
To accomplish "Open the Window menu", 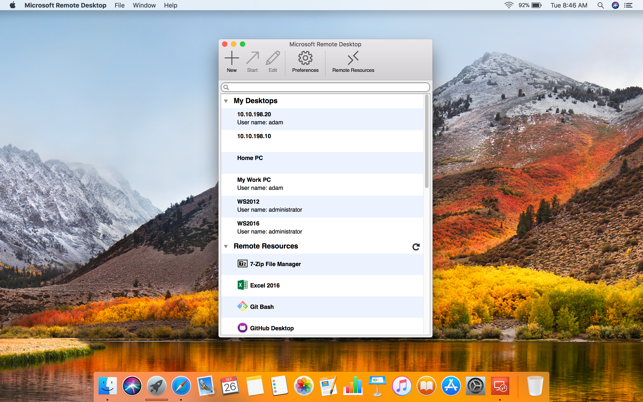I will tap(144, 5).
